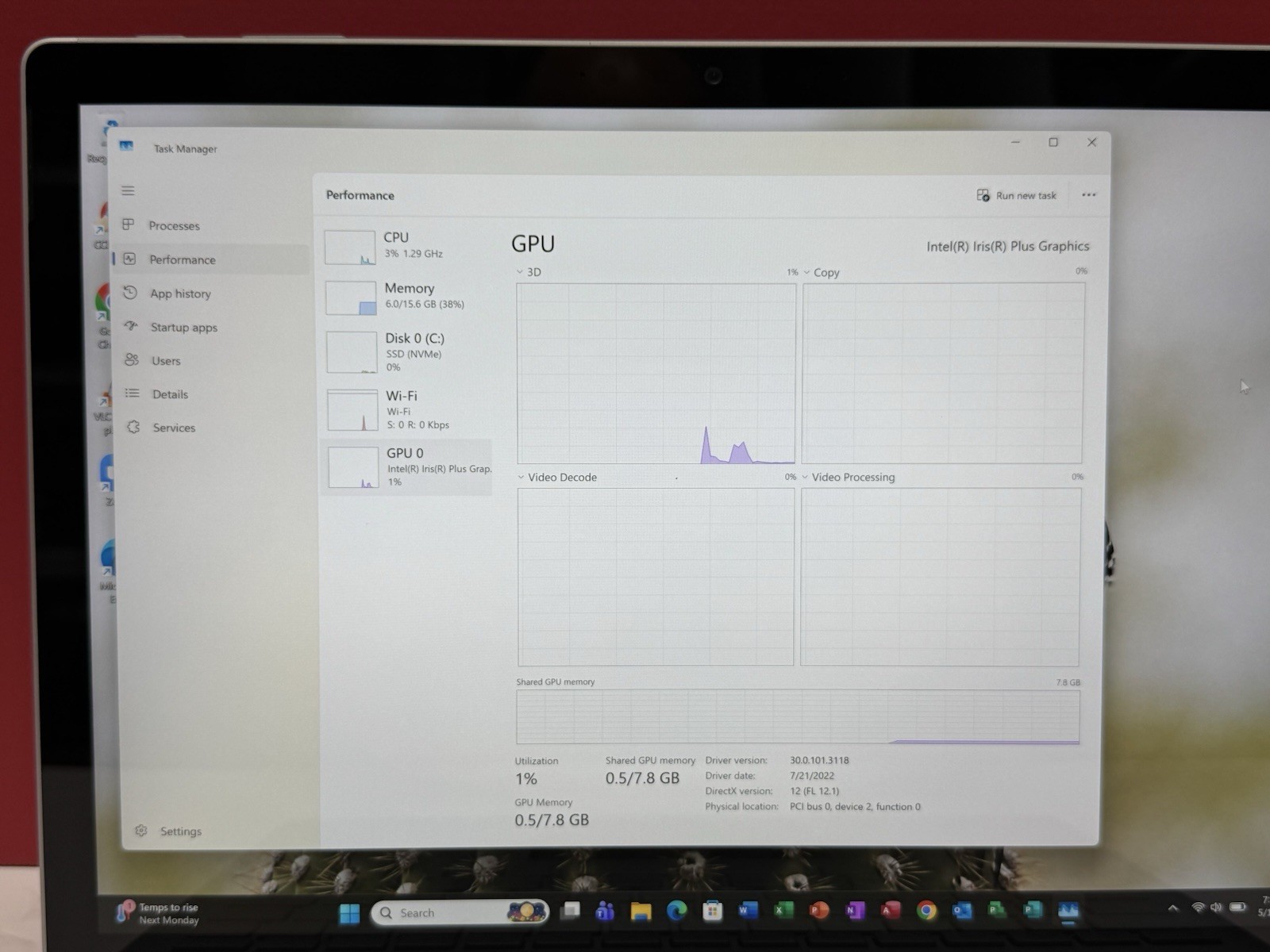Image resolution: width=1270 pixels, height=952 pixels.
Task: Click the driver version value 30.0.101.3118
Action: pyautogui.click(x=819, y=760)
